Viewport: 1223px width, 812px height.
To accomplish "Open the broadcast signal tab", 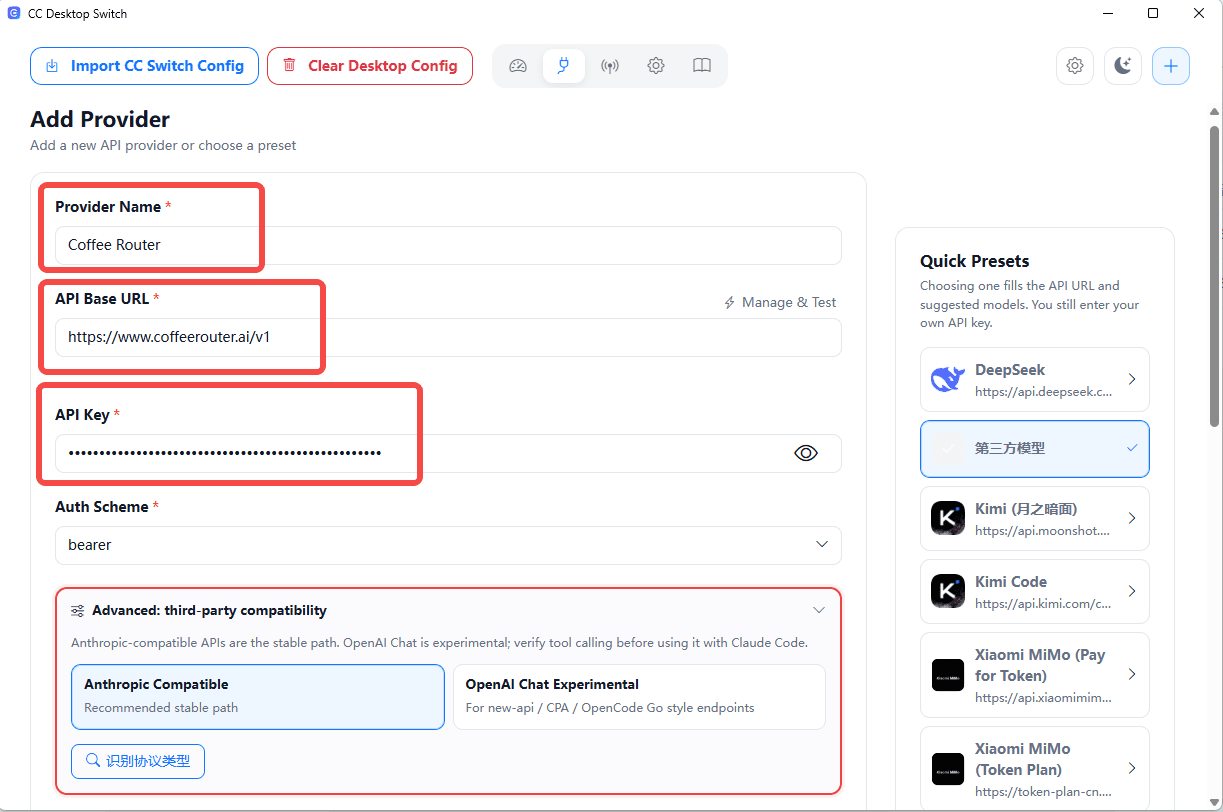I will pyautogui.click(x=610, y=66).
